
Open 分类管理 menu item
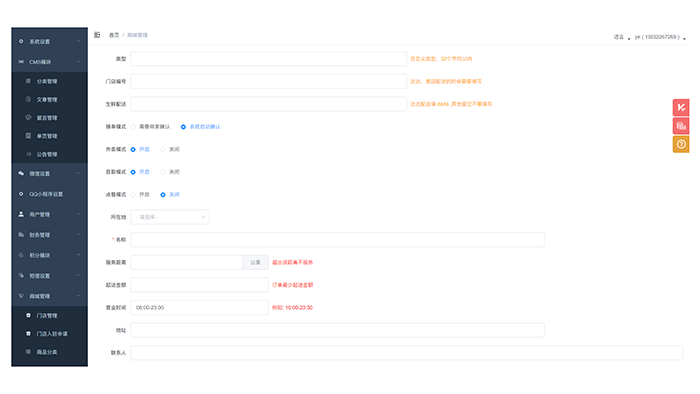coord(50,81)
